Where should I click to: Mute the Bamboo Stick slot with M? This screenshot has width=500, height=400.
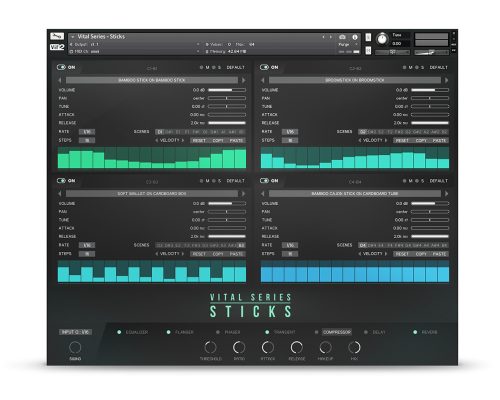click(207, 67)
